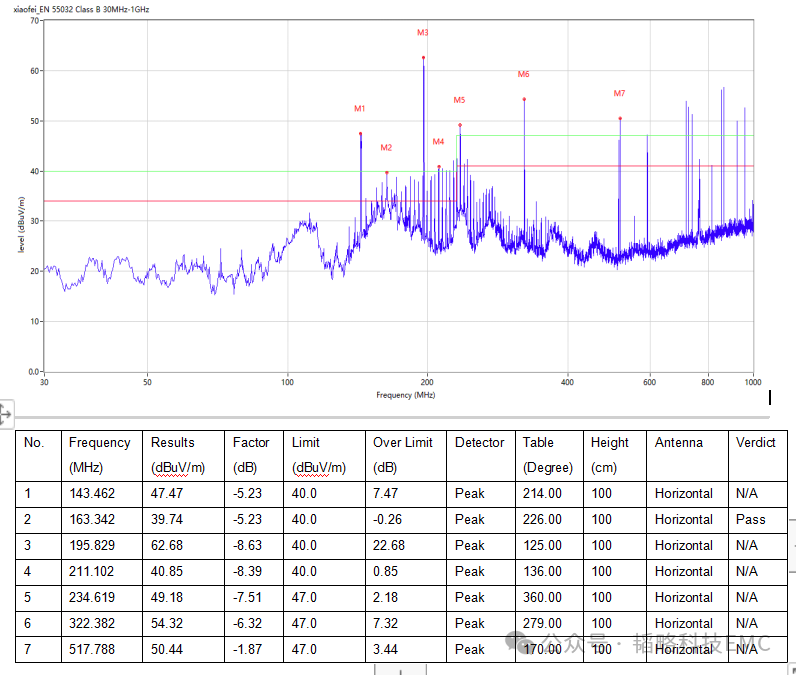This screenshot has height=675, width=796.
Task: Click the 22.68 over limit cell
Action: click(x=391, y=545)
